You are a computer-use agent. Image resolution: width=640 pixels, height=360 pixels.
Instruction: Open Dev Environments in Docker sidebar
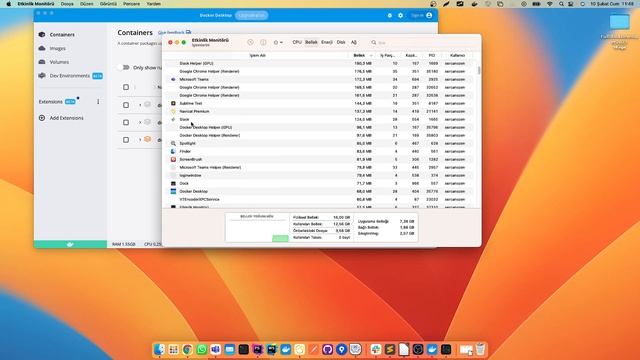coord(69,76)
